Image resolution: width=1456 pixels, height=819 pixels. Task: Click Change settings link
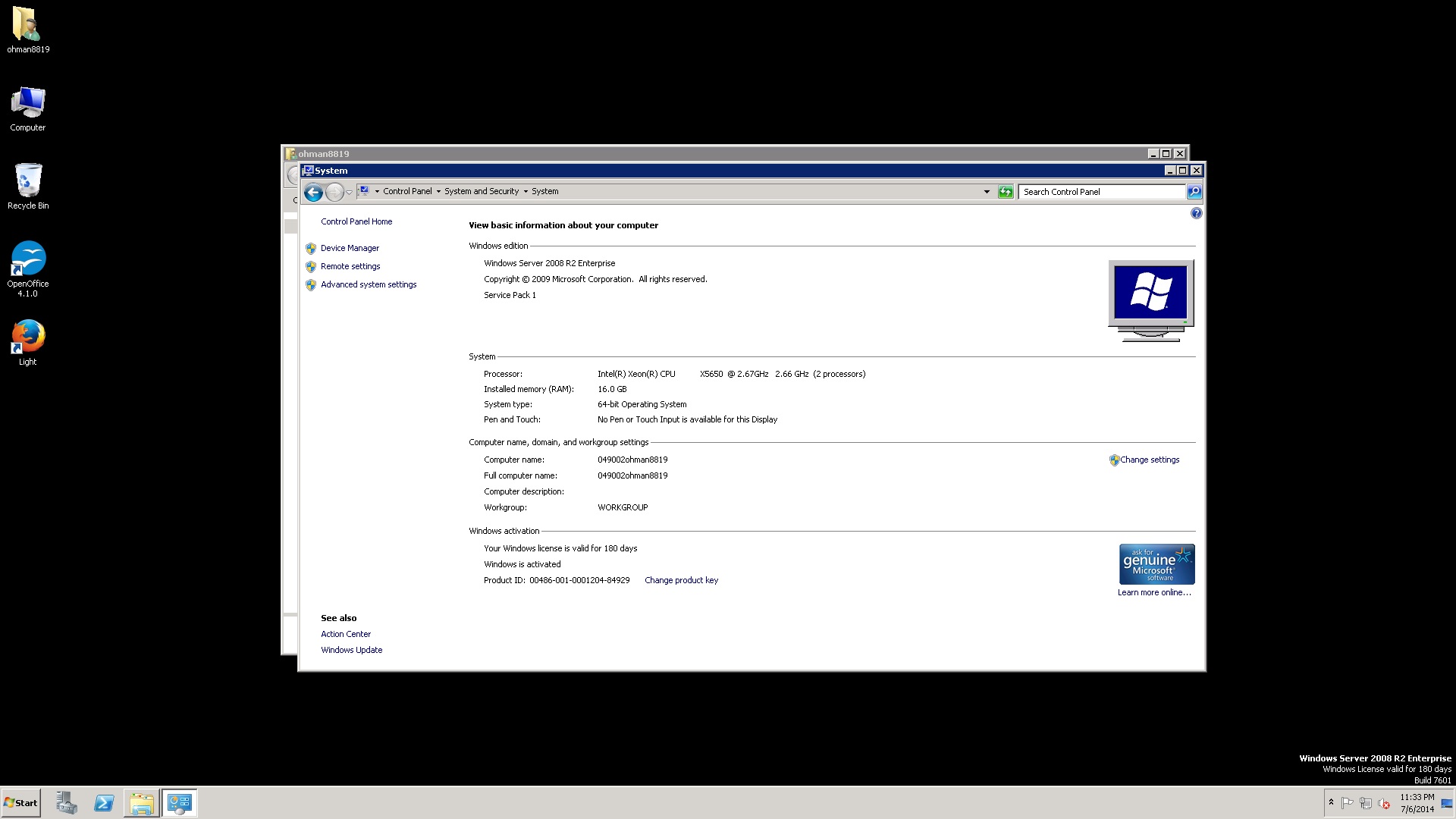coord(1150,460)
